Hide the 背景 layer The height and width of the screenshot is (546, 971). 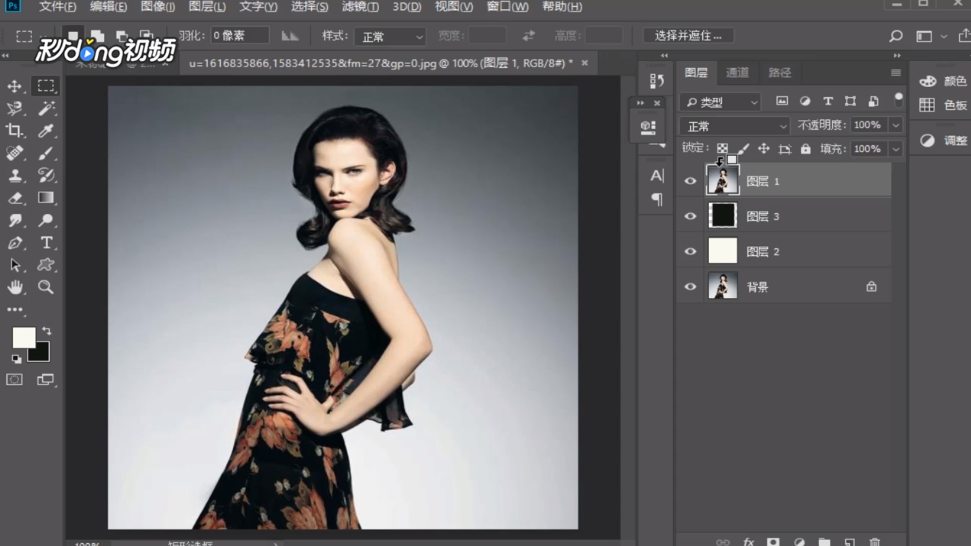(x=690, y=287)
